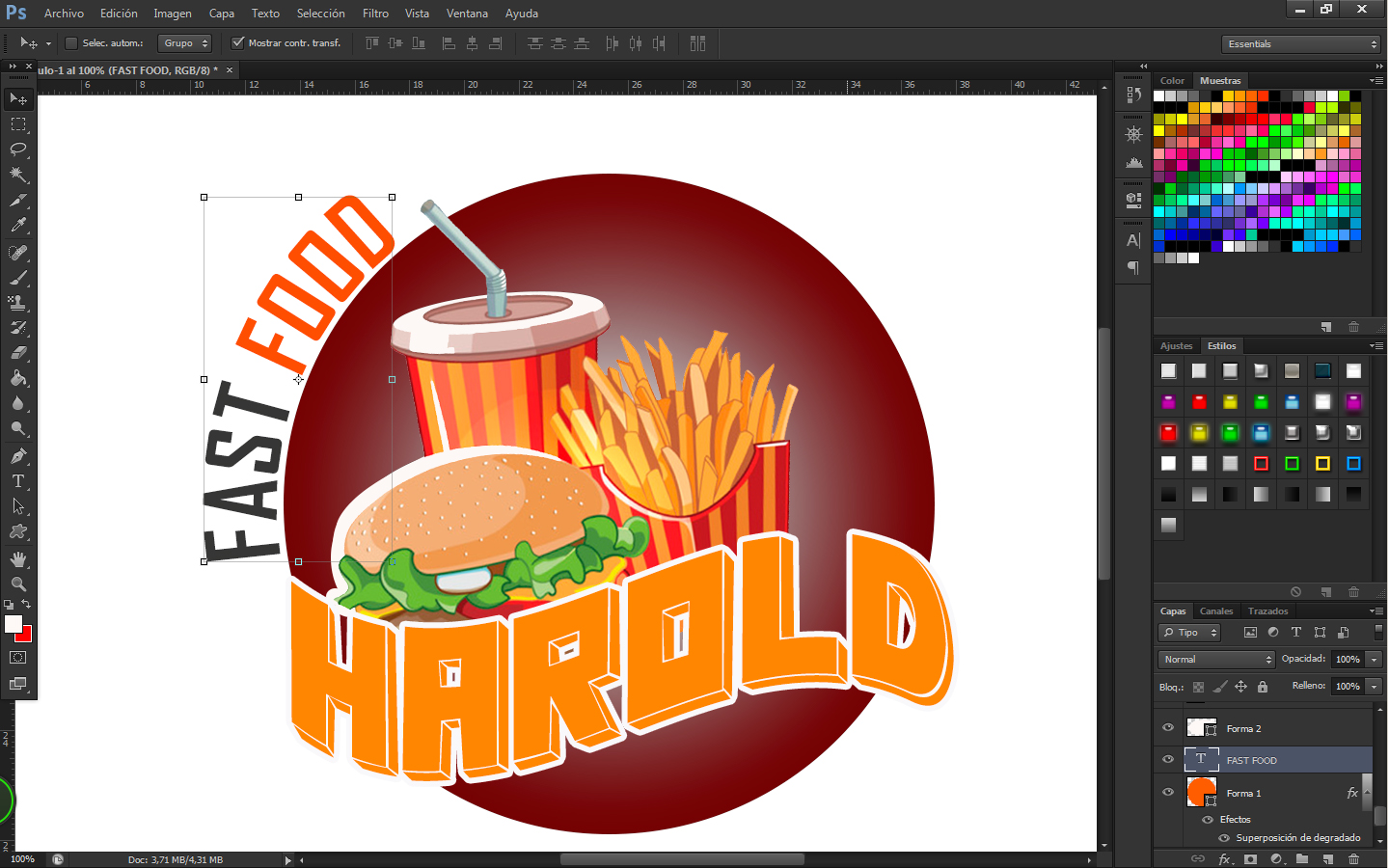Select the Eraser tool

(18, 353)
